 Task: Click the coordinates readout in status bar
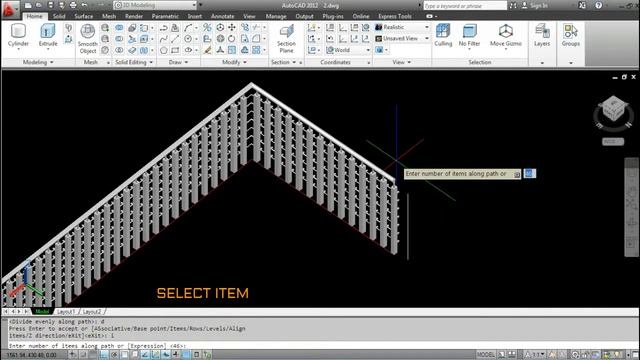[32, 355]
